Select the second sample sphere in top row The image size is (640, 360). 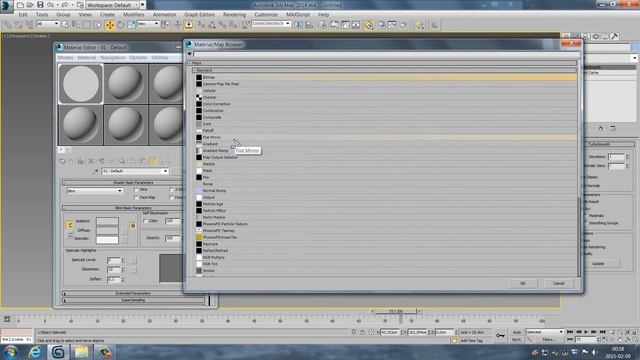point(126,84)
